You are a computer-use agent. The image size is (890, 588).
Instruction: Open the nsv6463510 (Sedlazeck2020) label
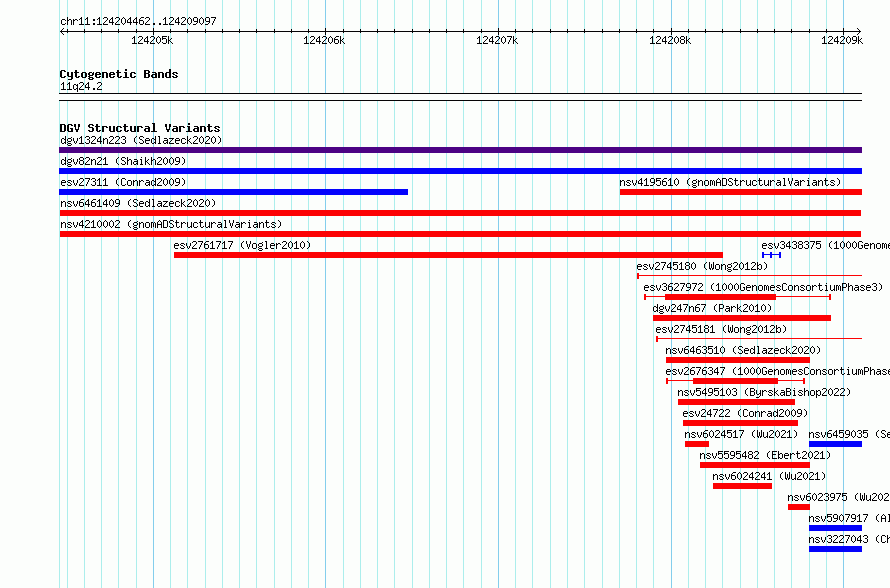tap(743, 350)
